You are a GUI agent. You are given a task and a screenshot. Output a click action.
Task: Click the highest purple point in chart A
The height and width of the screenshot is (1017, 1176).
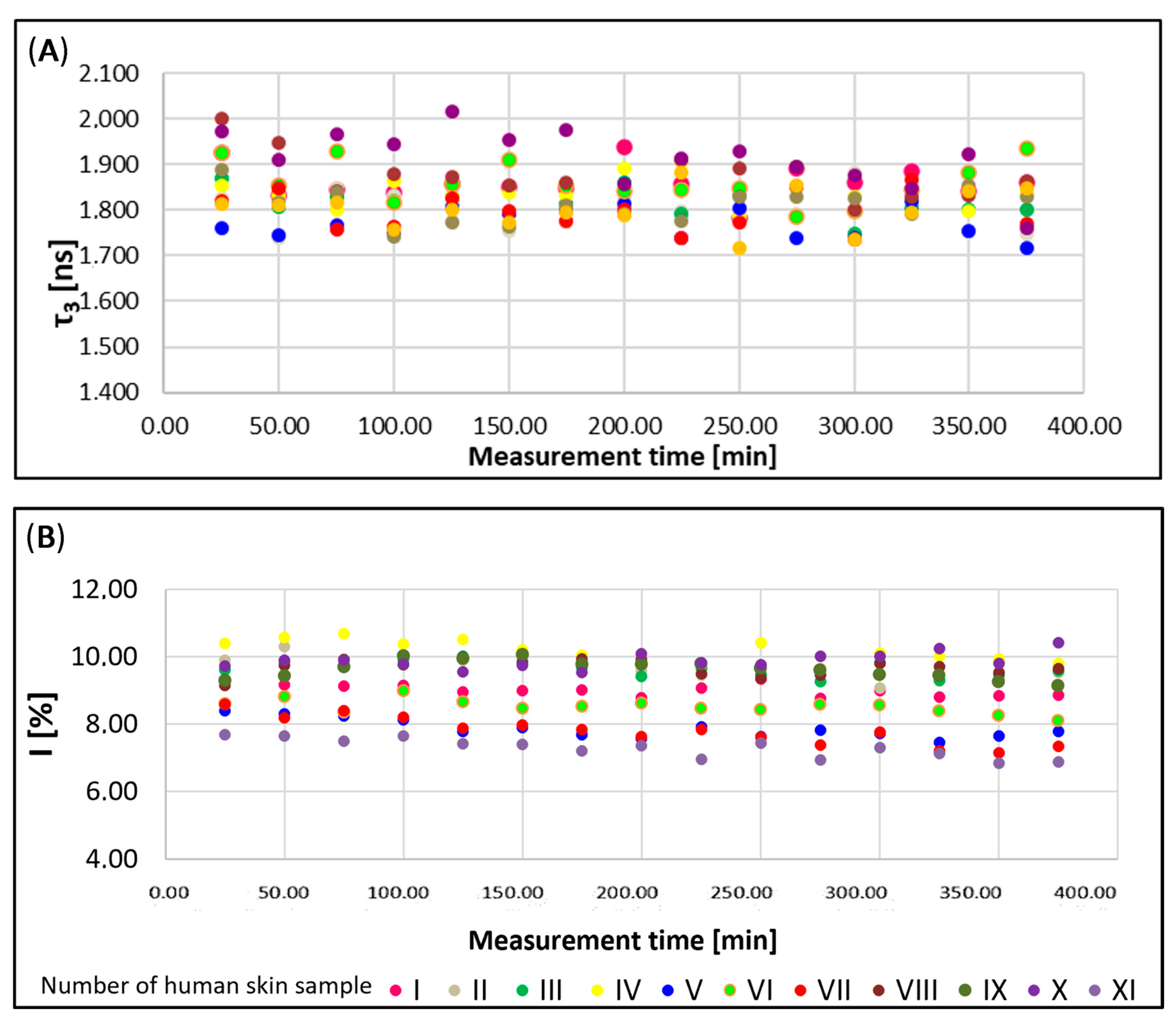(452, 111)
